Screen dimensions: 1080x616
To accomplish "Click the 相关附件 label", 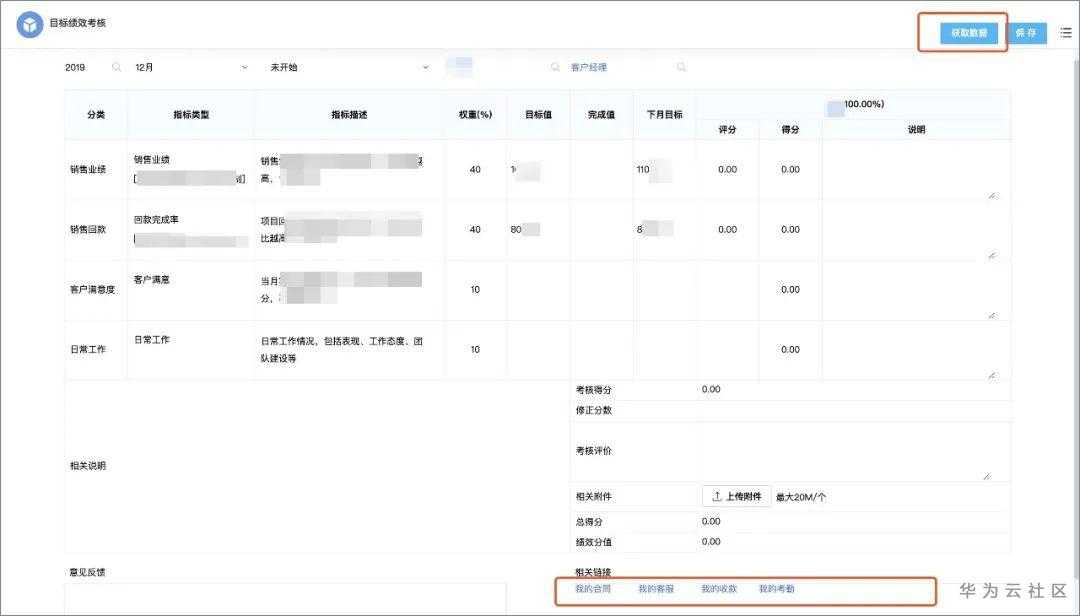I will click(593, 496).
